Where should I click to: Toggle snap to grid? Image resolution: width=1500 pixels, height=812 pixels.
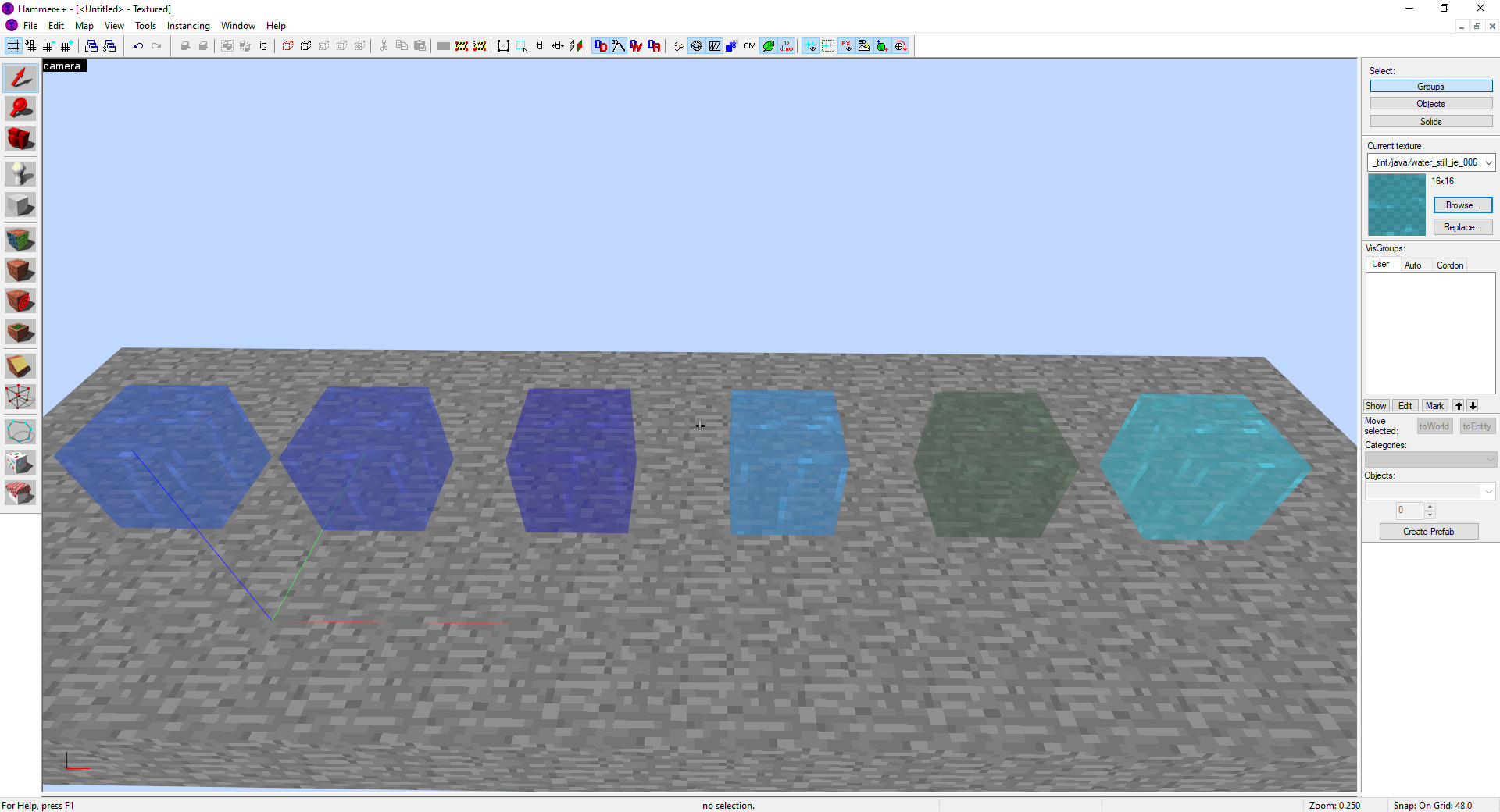point(13,45)
